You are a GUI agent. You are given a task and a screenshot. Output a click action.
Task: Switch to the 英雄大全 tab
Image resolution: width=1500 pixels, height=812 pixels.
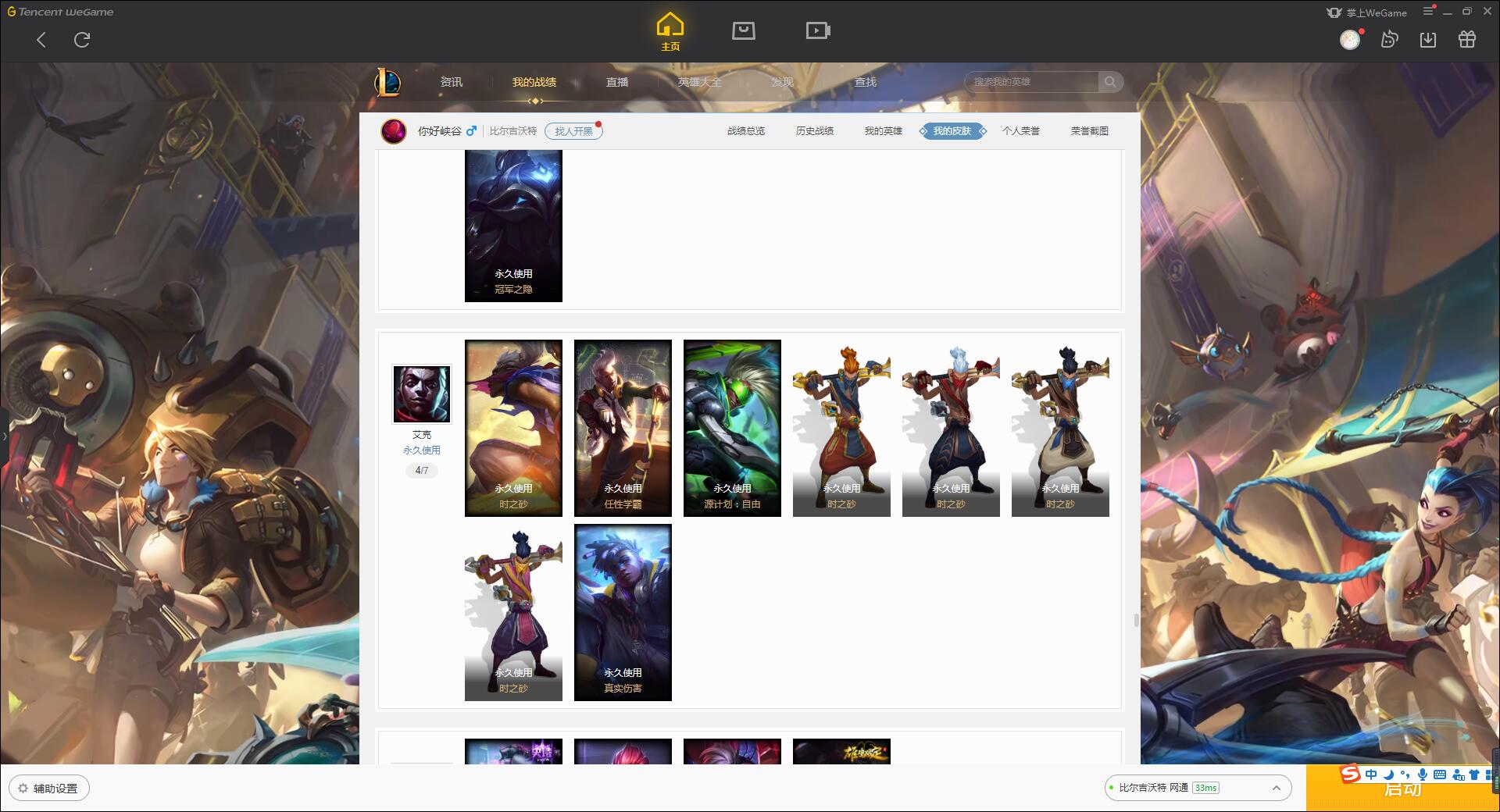click(700, 82)
